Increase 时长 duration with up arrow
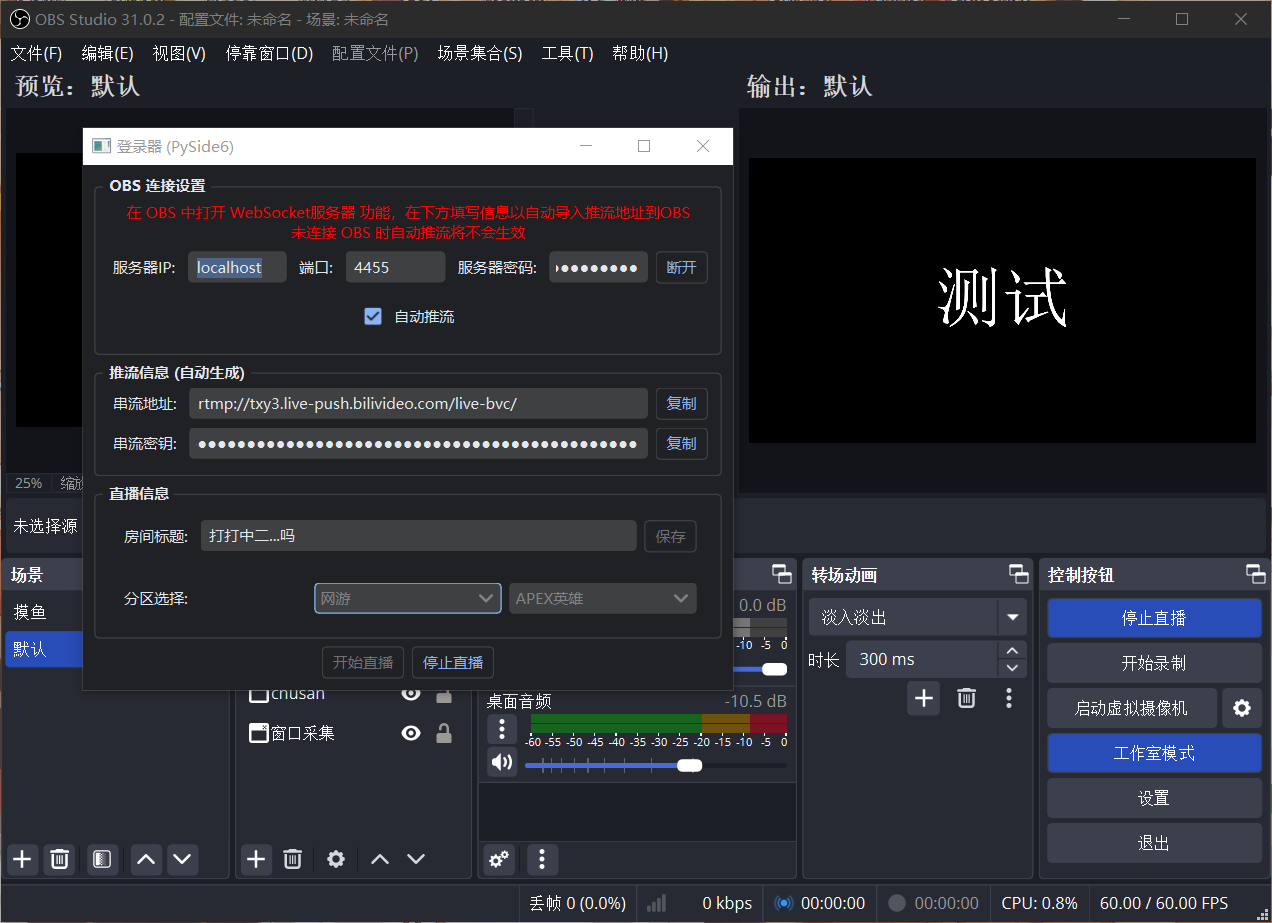 tap(1013, 650)
